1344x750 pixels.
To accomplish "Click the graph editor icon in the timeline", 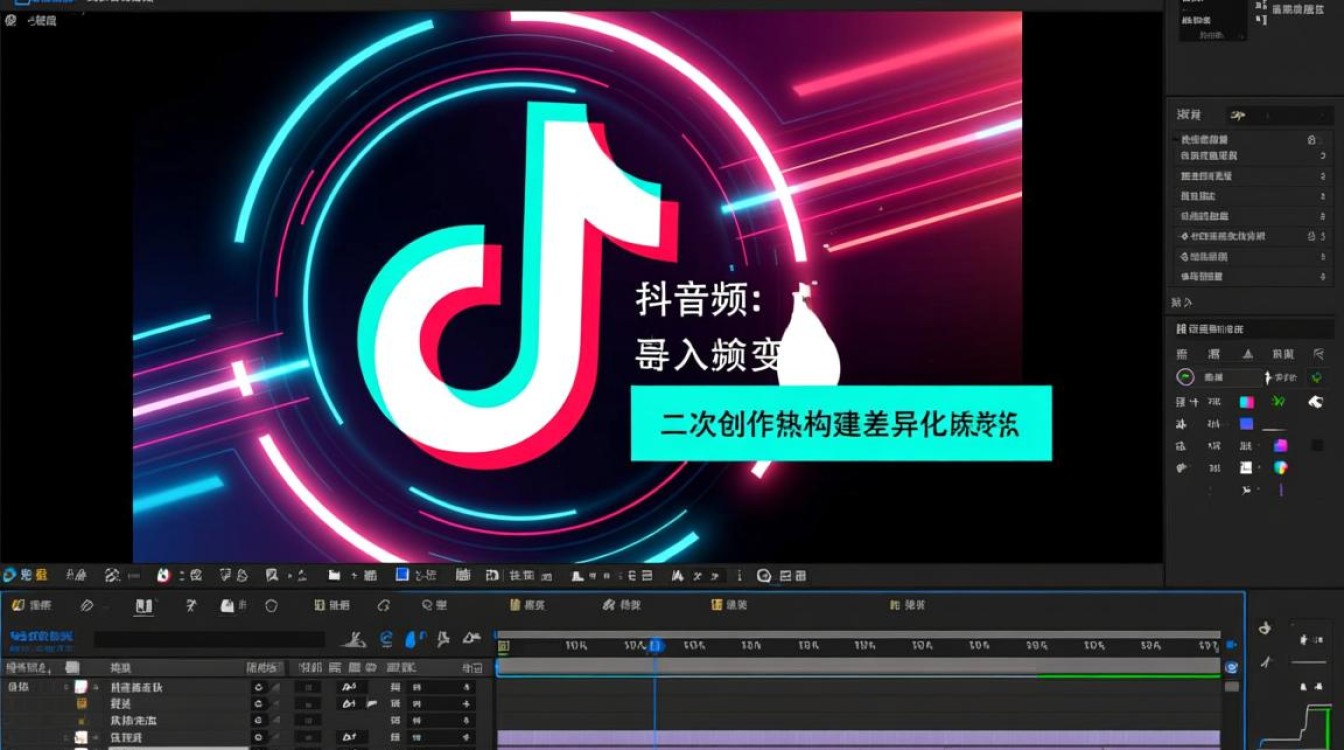I will tap(470, 638).
